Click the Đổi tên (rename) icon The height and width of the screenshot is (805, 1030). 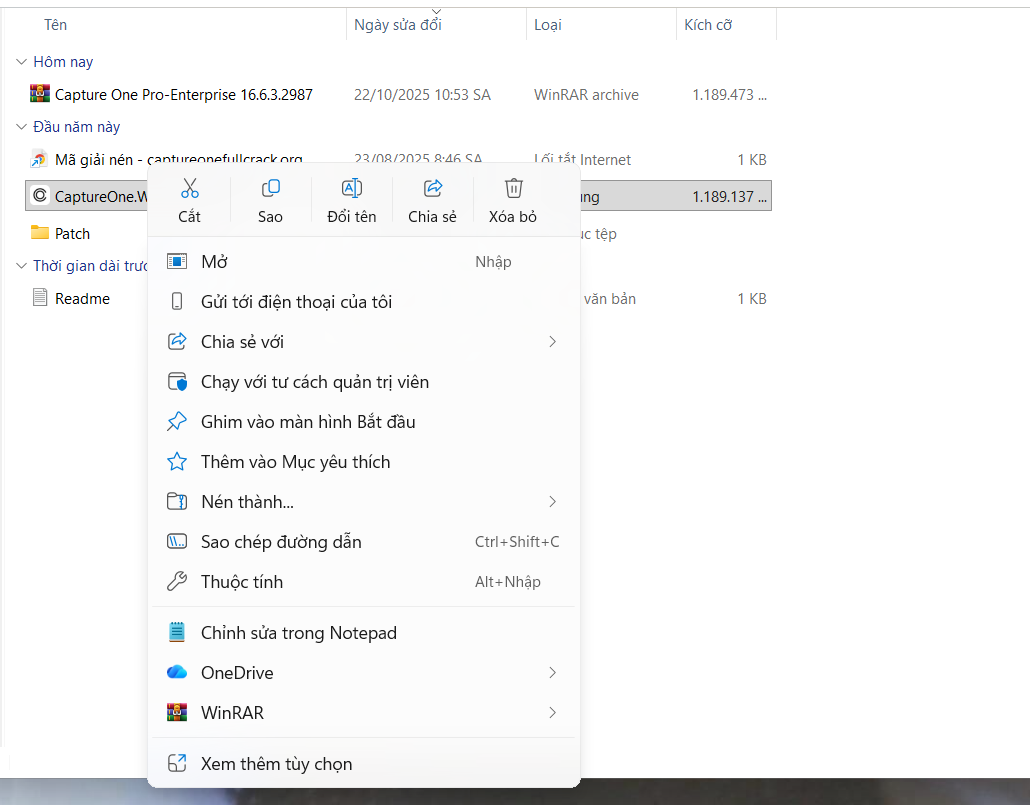pyautogui.click(x=351, y=188)
